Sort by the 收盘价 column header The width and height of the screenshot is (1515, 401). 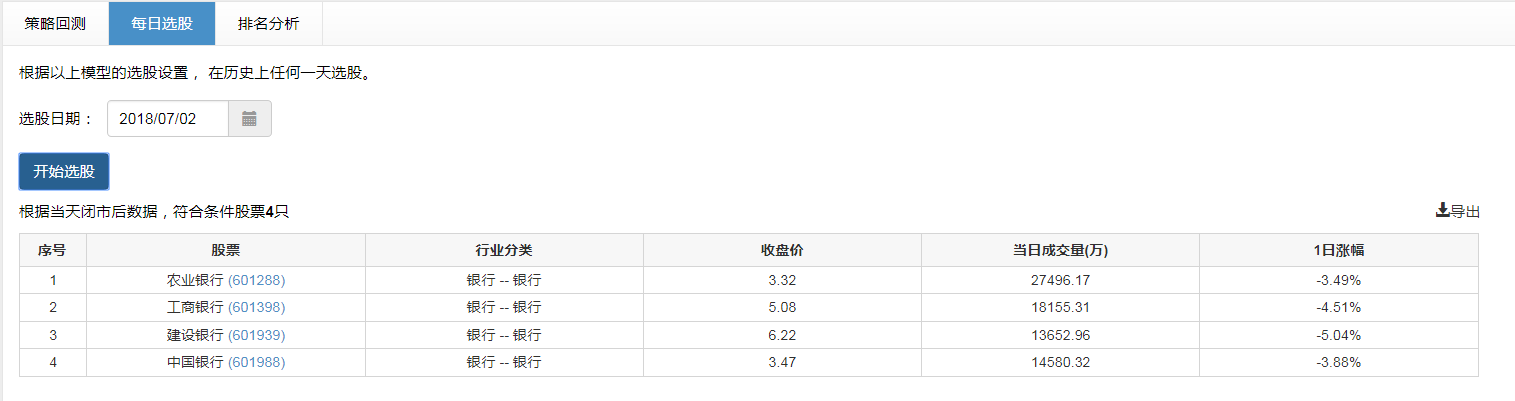(782, 250)
